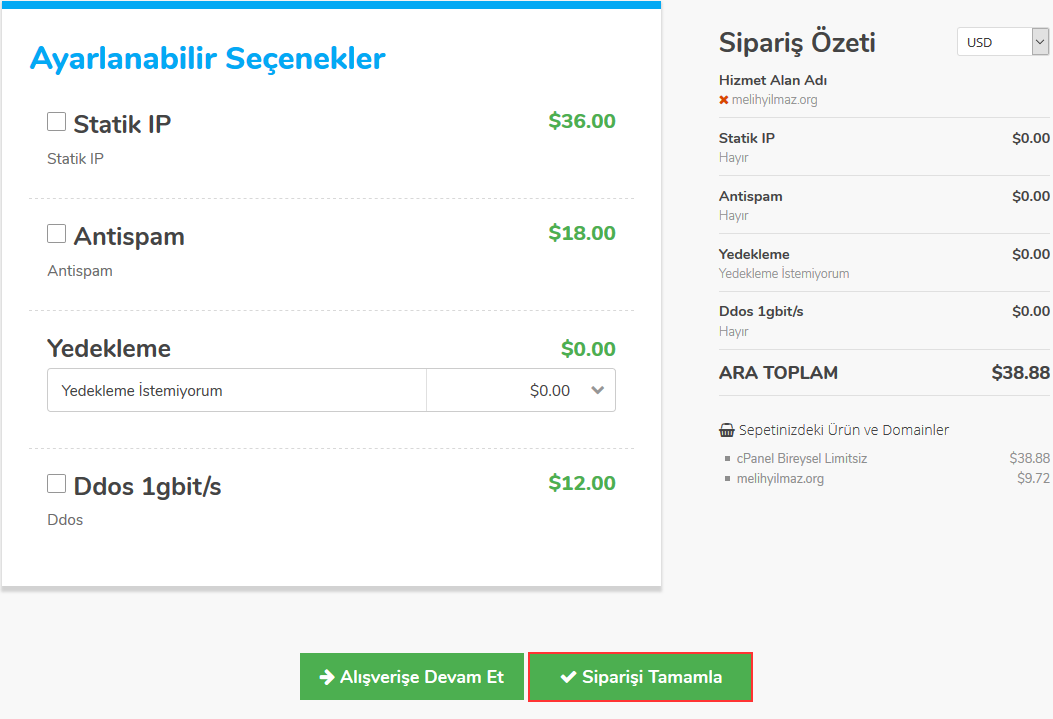Enable the Statik IP checkbox
The image size is (1053, 719).
(x=57, y=122)
